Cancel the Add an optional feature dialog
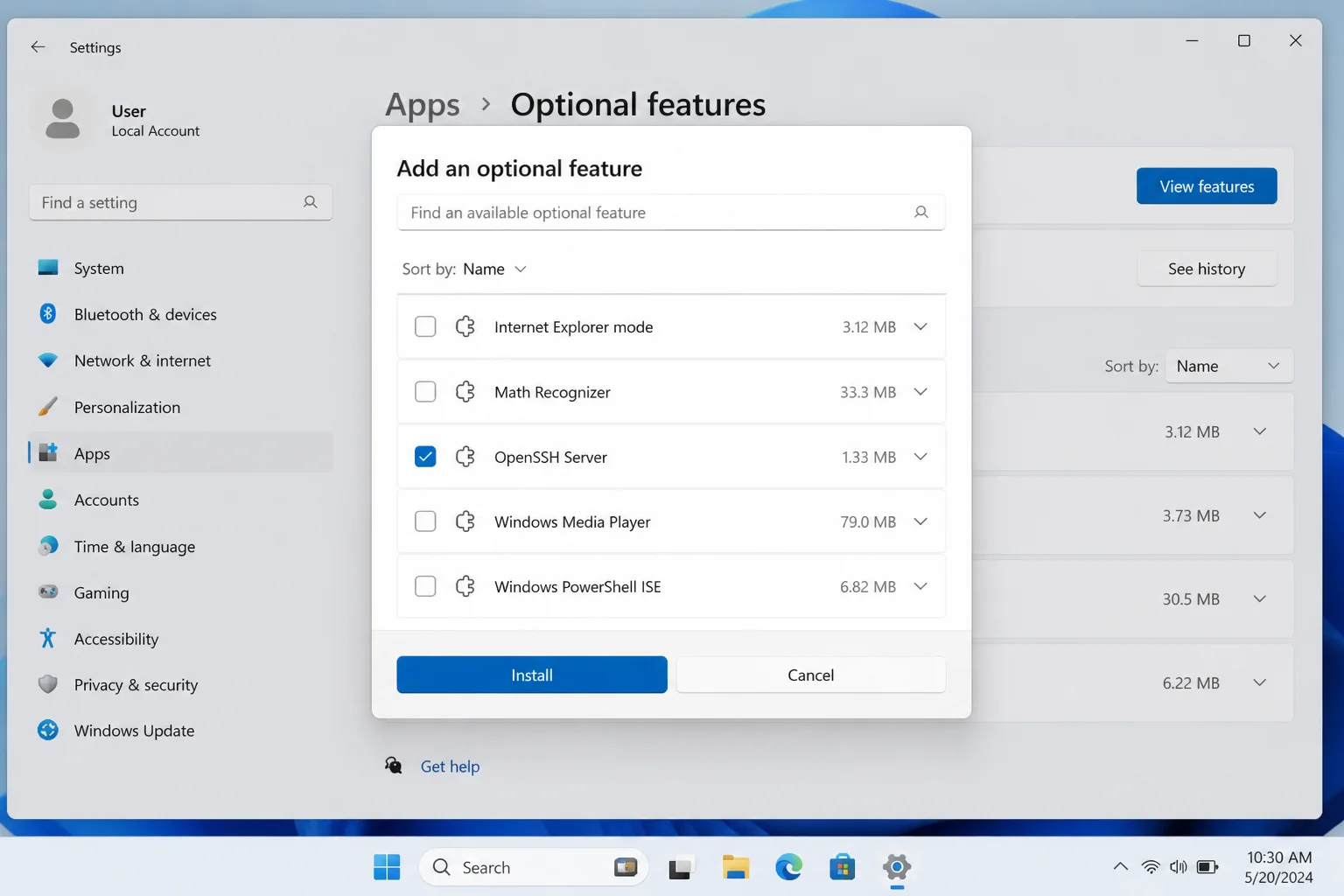Image resolution: width=1344 pixels, height=896 pixels. coord(810,675)
